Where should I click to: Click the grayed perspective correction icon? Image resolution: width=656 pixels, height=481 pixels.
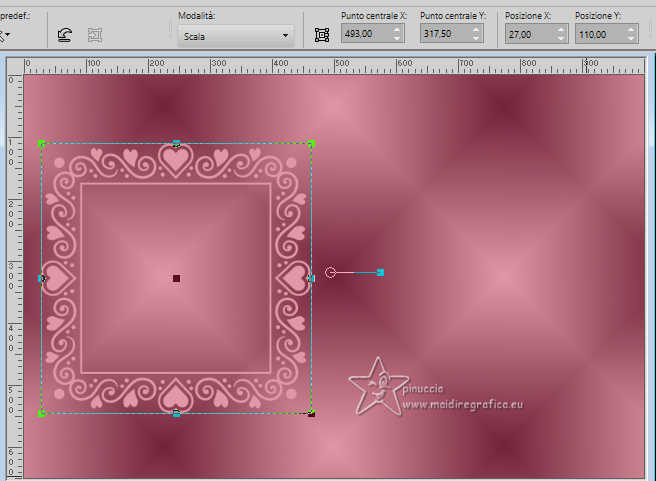click(95, 35)
